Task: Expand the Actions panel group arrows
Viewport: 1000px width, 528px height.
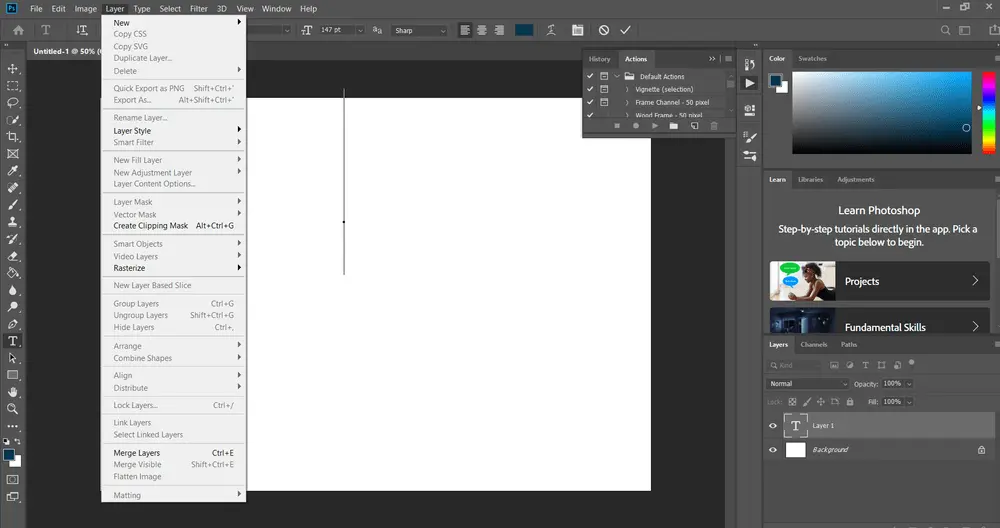Action: coord(712,59)
